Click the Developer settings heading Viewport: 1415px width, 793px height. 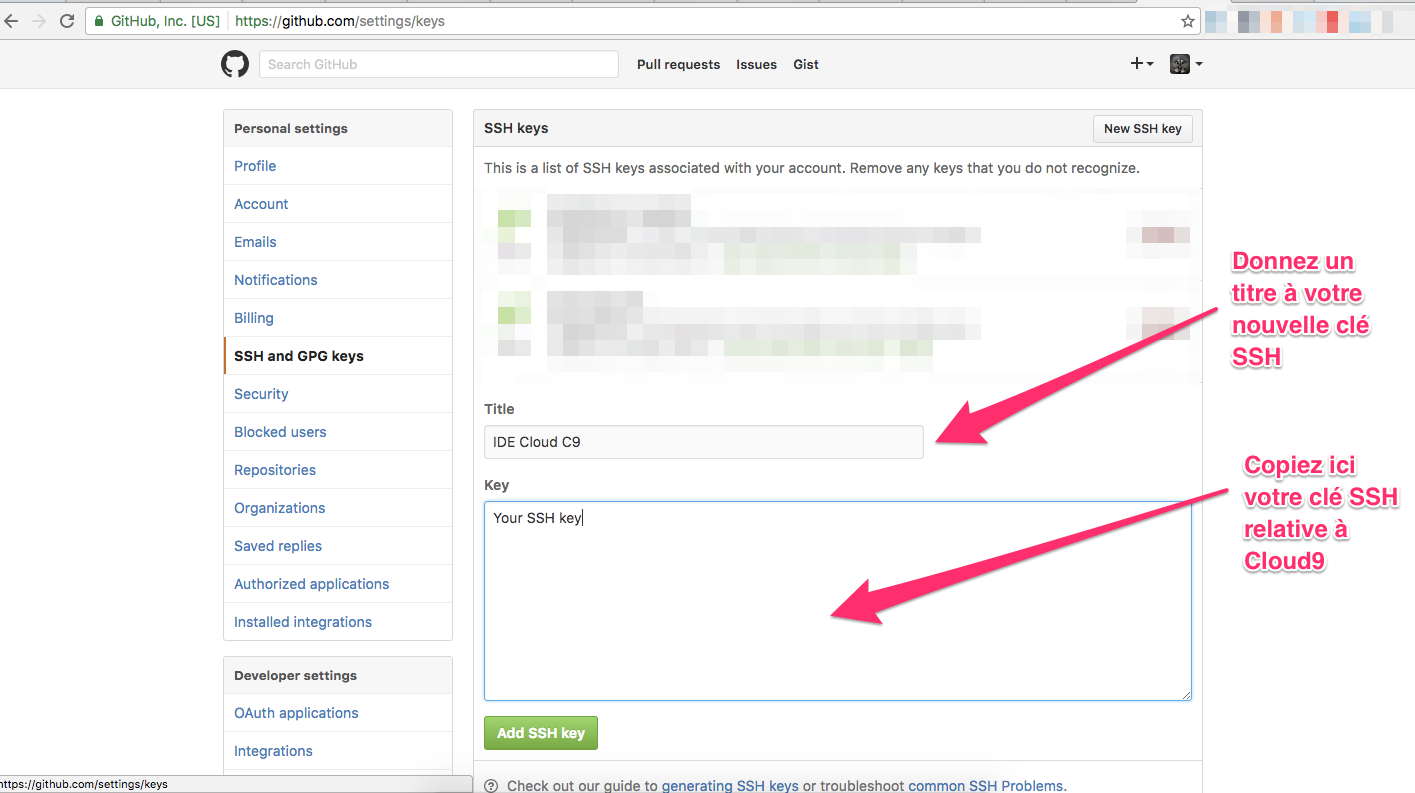click(296, 675)
